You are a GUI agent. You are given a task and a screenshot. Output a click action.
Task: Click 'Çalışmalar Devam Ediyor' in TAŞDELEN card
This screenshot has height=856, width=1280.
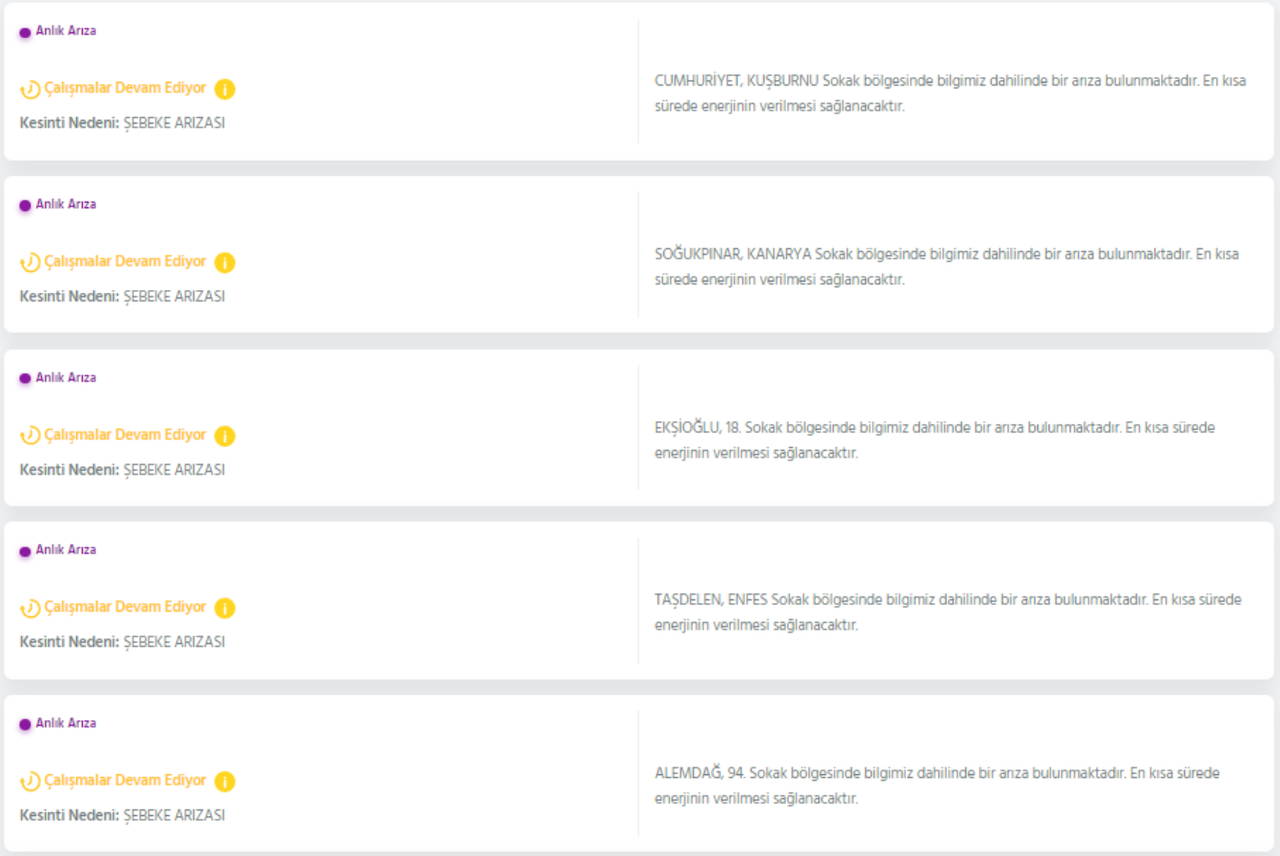click(x=125, y=607)
